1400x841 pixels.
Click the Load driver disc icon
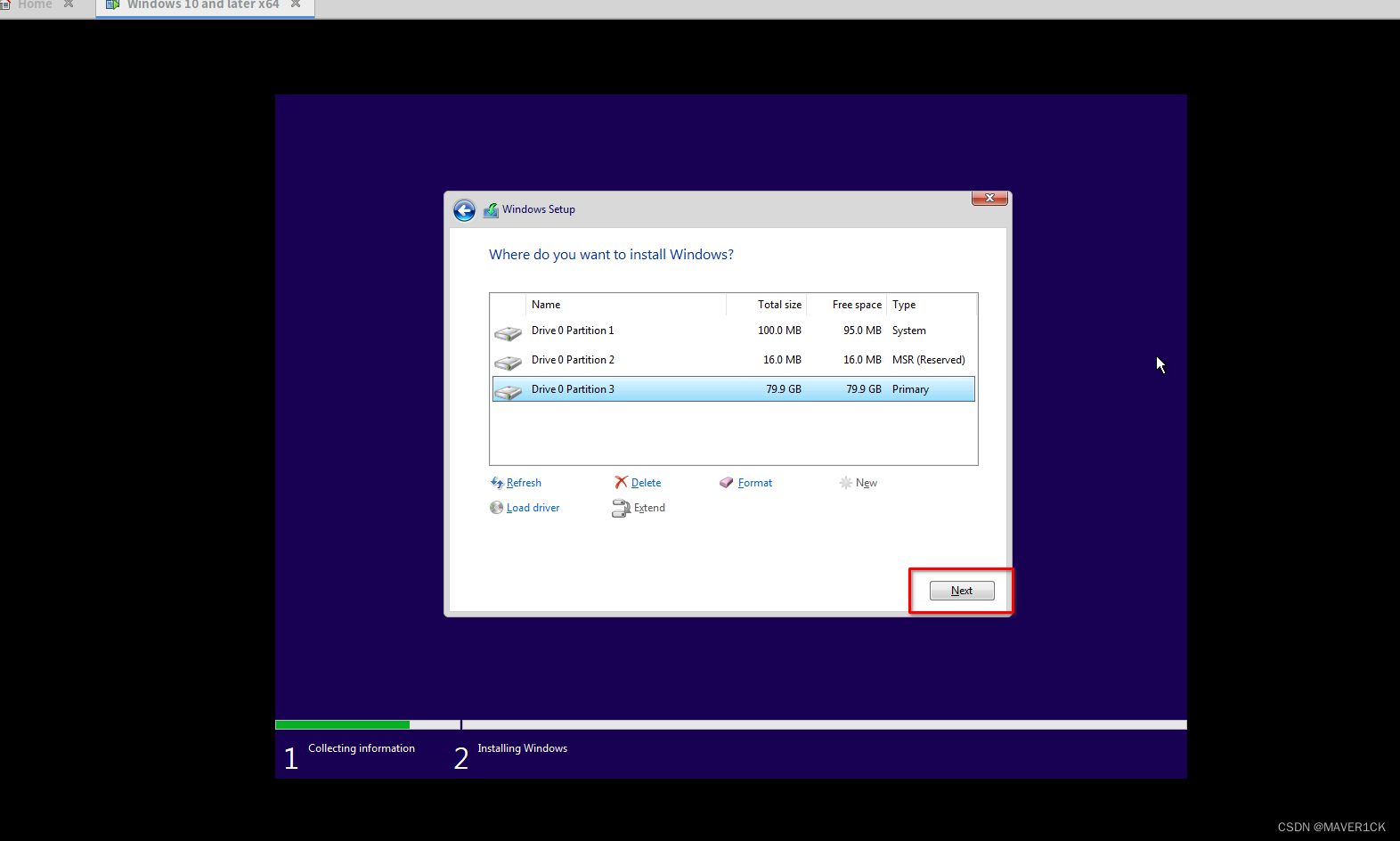[x=497, y=508]
